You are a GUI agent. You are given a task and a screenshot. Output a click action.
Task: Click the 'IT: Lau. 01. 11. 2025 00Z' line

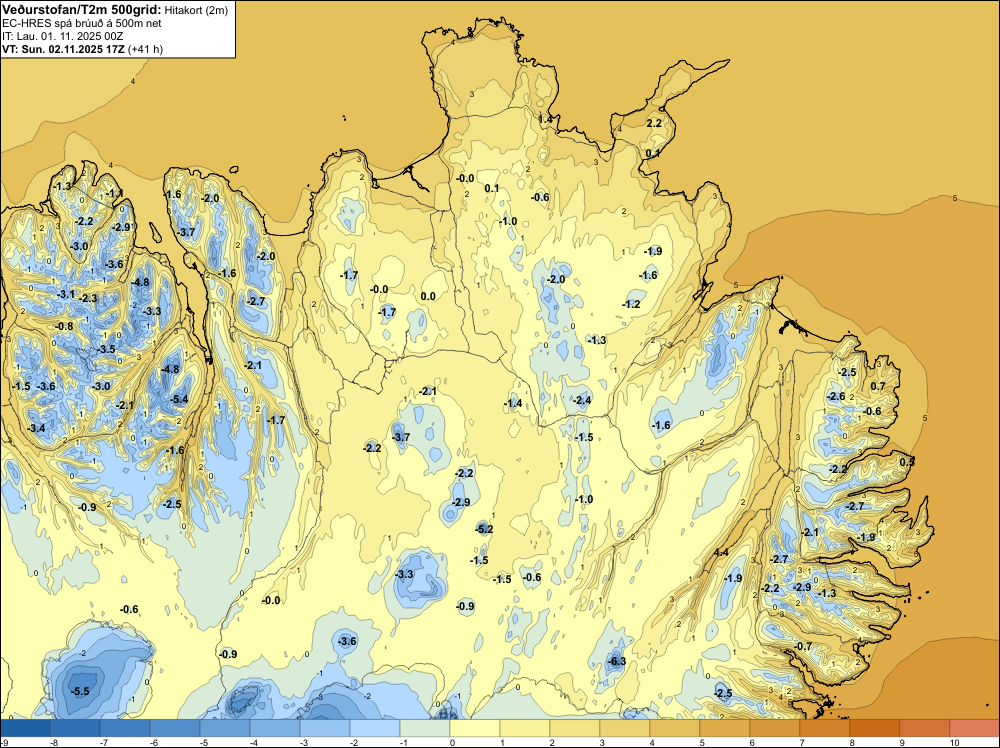62,36
